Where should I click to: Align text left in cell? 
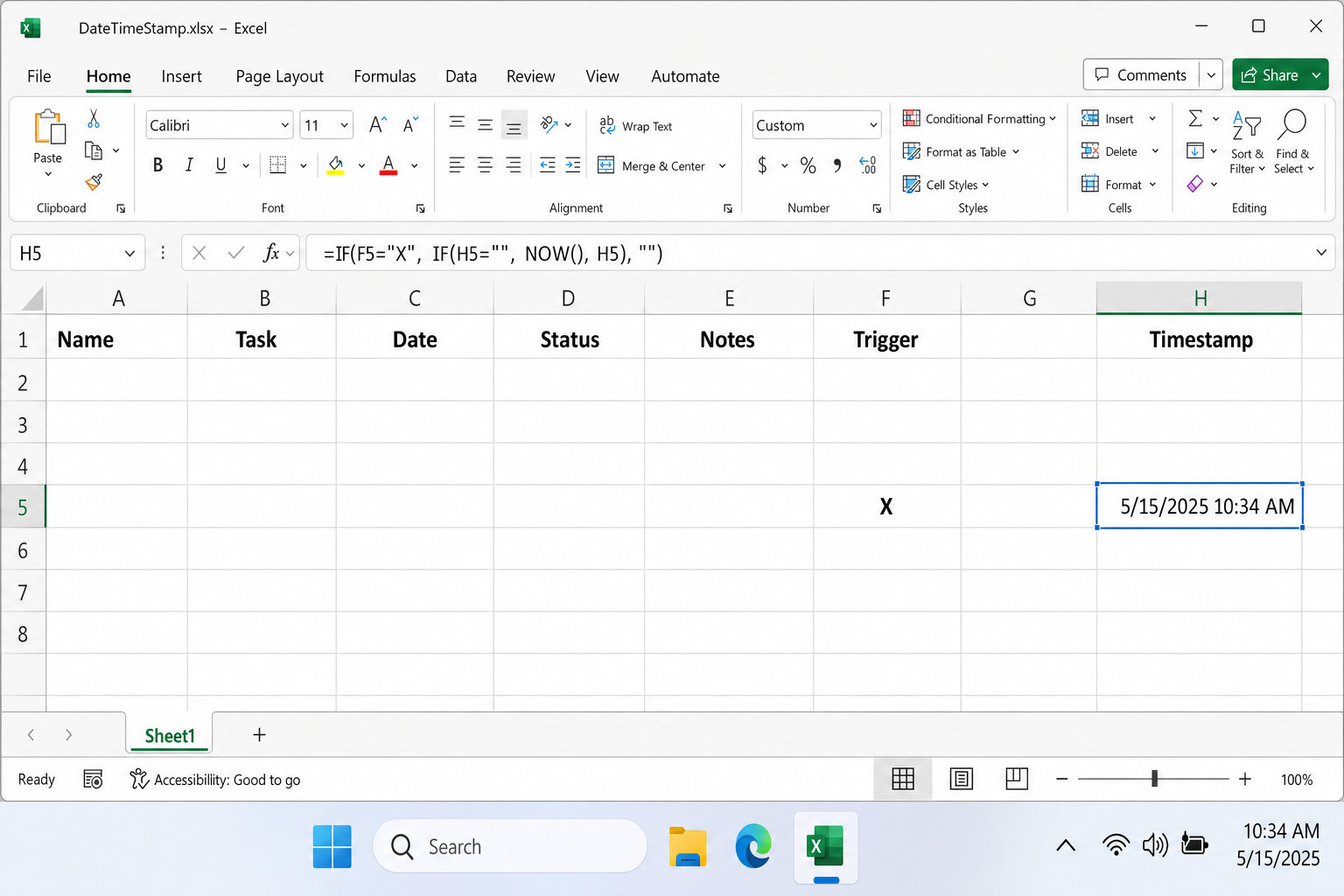457,164
